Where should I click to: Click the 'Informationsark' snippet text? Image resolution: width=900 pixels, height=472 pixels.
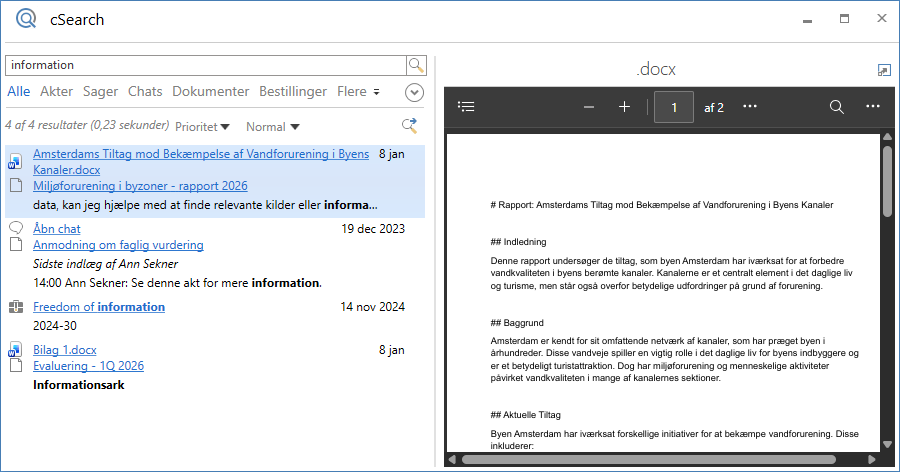[x=79, y=385]
